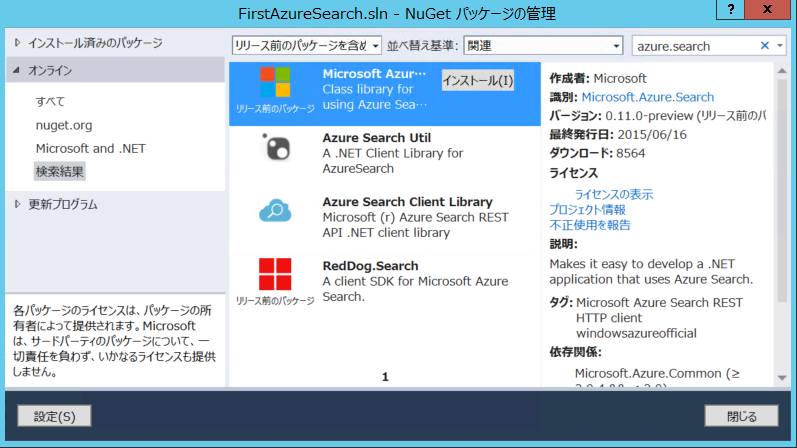Open the help question mark button

[x=730, y=9]
